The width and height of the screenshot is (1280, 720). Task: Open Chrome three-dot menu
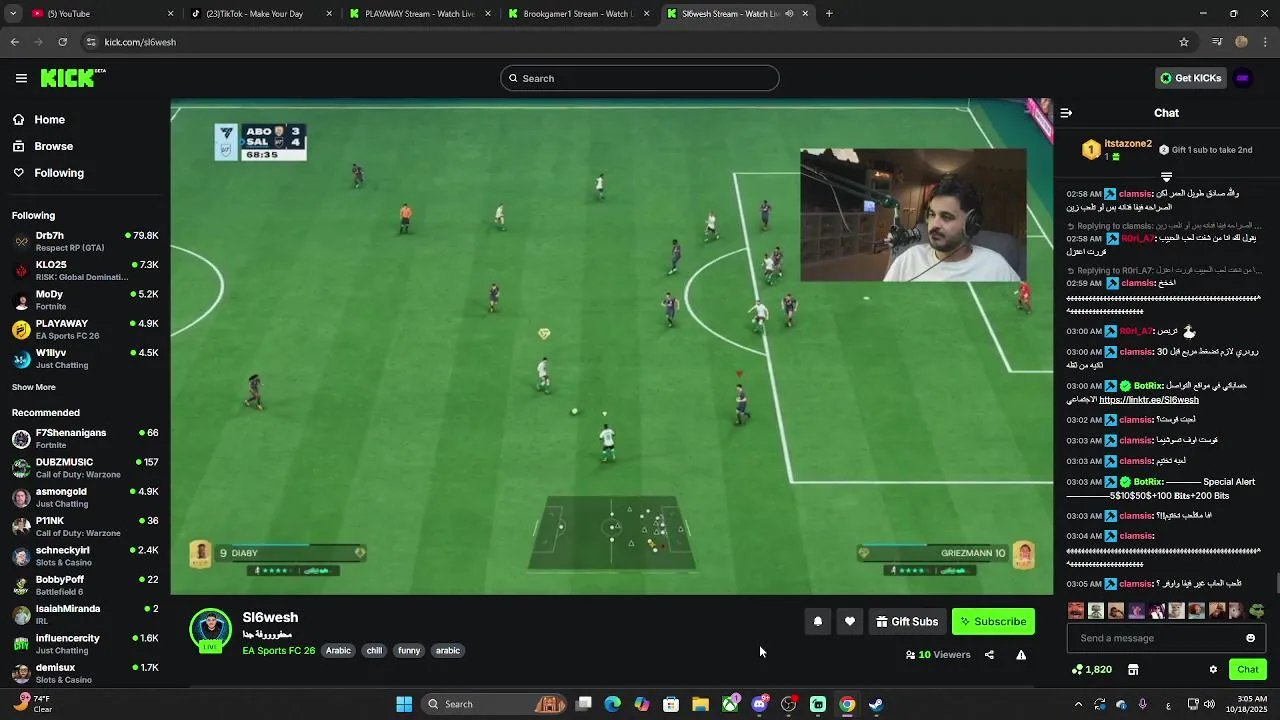[x=1266, y=42]
